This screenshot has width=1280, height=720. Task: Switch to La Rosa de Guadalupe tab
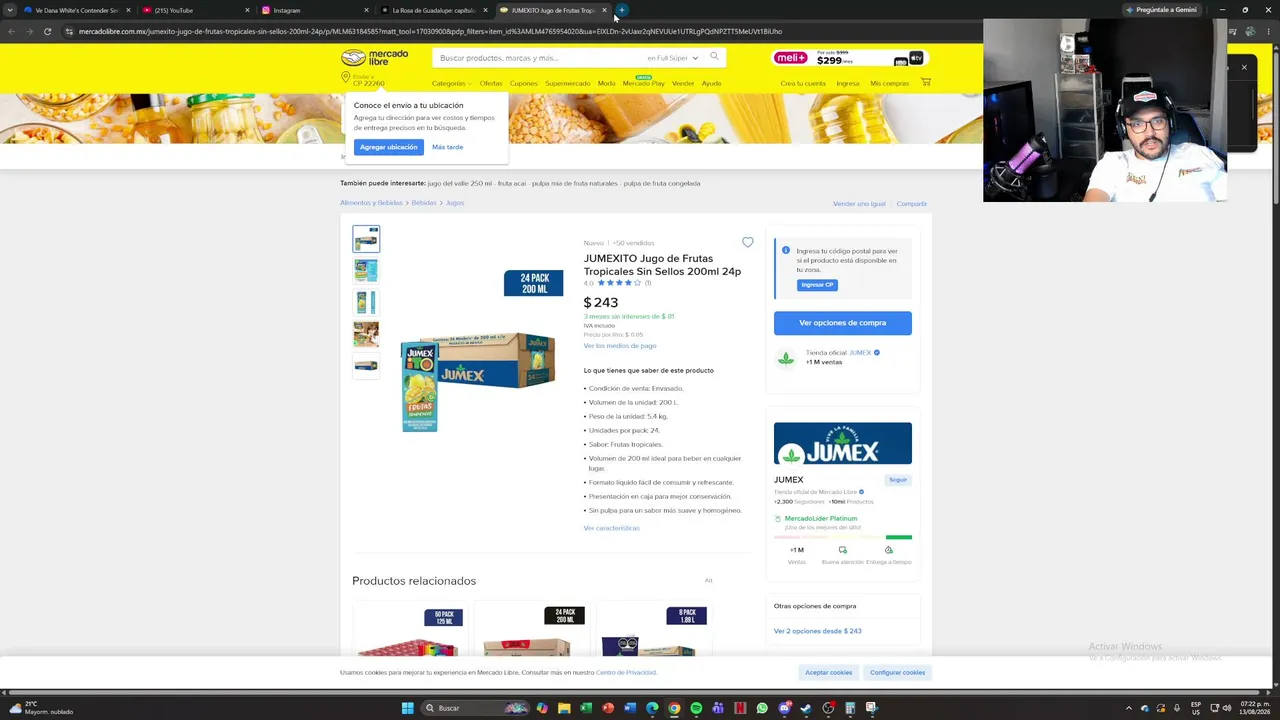pyautogui.click(x=433, y=10)
